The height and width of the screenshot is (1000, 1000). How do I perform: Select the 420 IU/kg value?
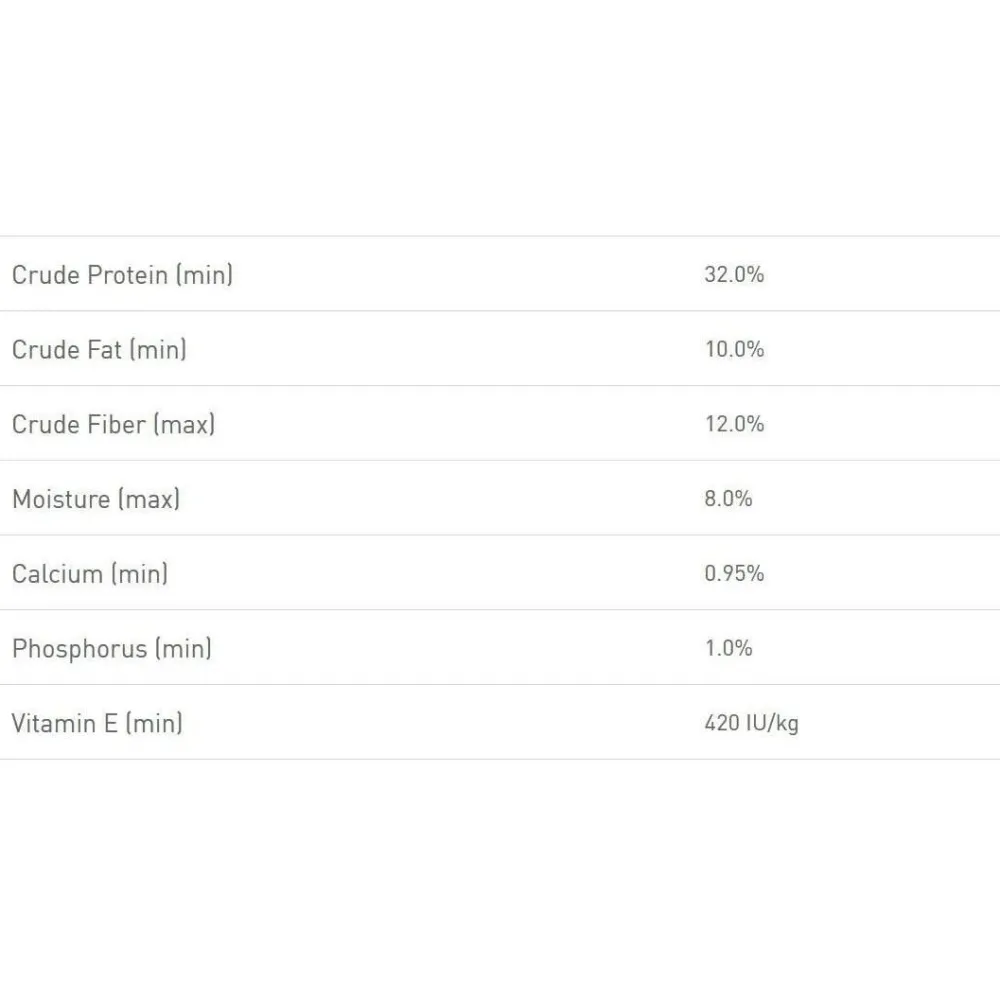[751, 723]
